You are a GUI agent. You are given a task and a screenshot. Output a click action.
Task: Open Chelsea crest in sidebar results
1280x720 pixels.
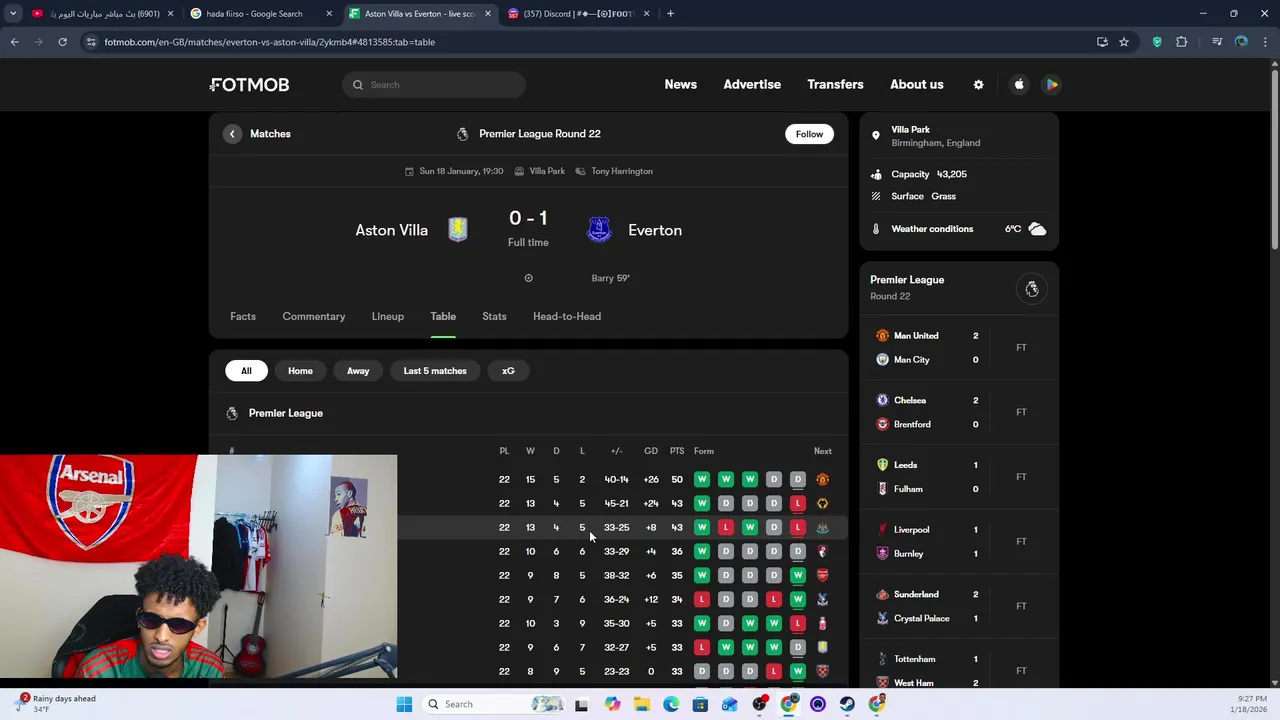pyautogui.click(x=882, y=400)
